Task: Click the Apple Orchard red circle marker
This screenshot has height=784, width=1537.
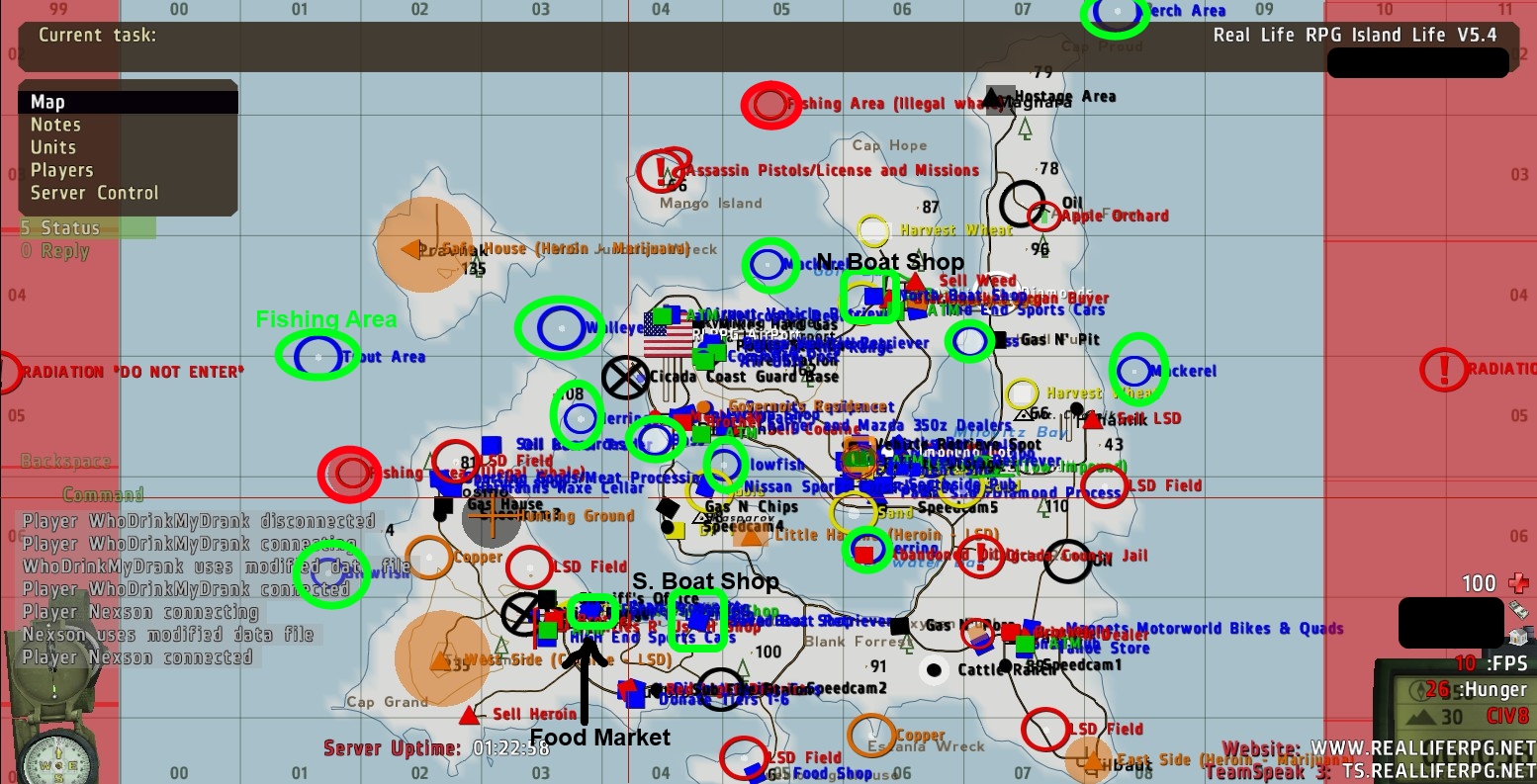Action: [1044, 216]
